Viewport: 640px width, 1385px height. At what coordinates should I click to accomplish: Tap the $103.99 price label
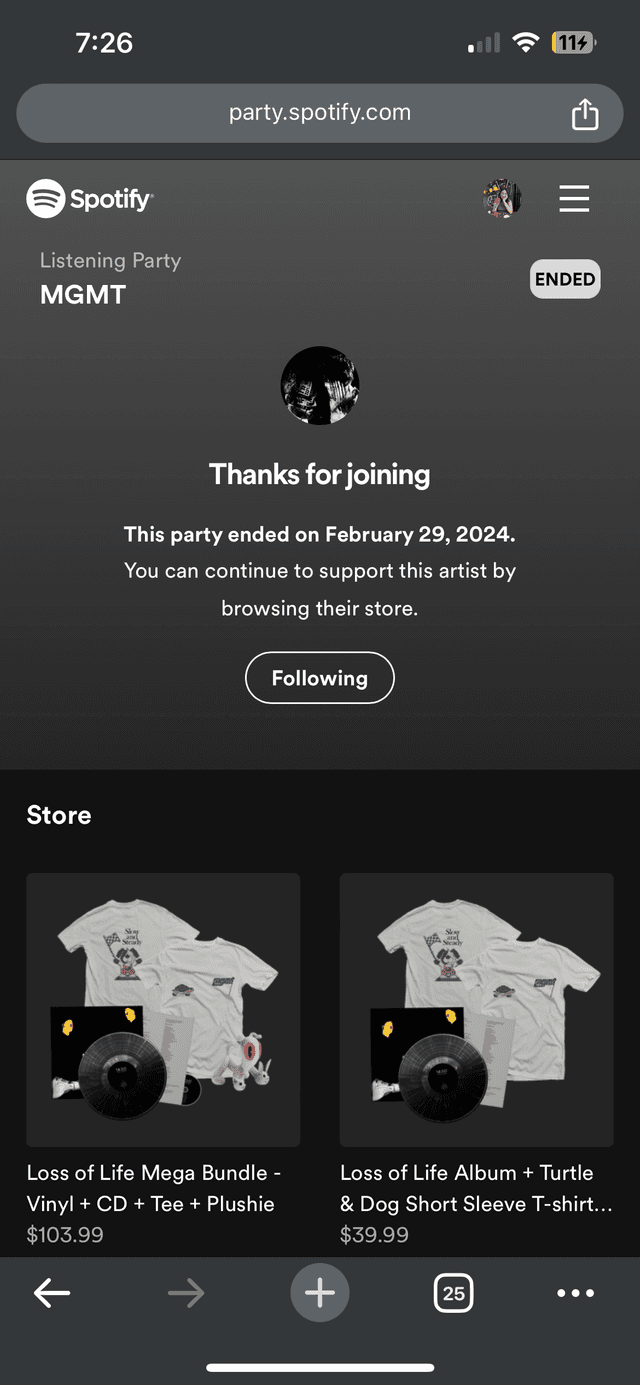[65, 1235]
